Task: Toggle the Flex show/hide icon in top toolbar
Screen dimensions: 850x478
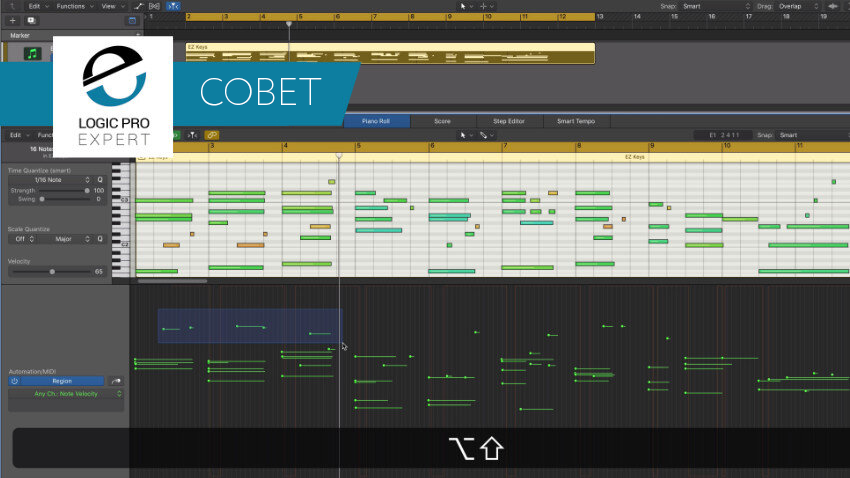Action: point(154,6)
